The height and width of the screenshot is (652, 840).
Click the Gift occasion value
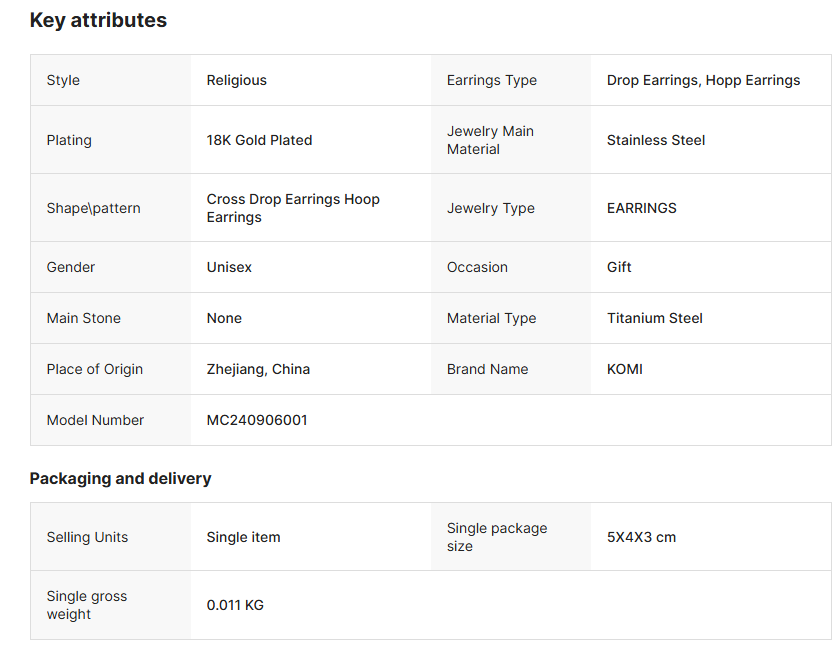click(619, 267)
